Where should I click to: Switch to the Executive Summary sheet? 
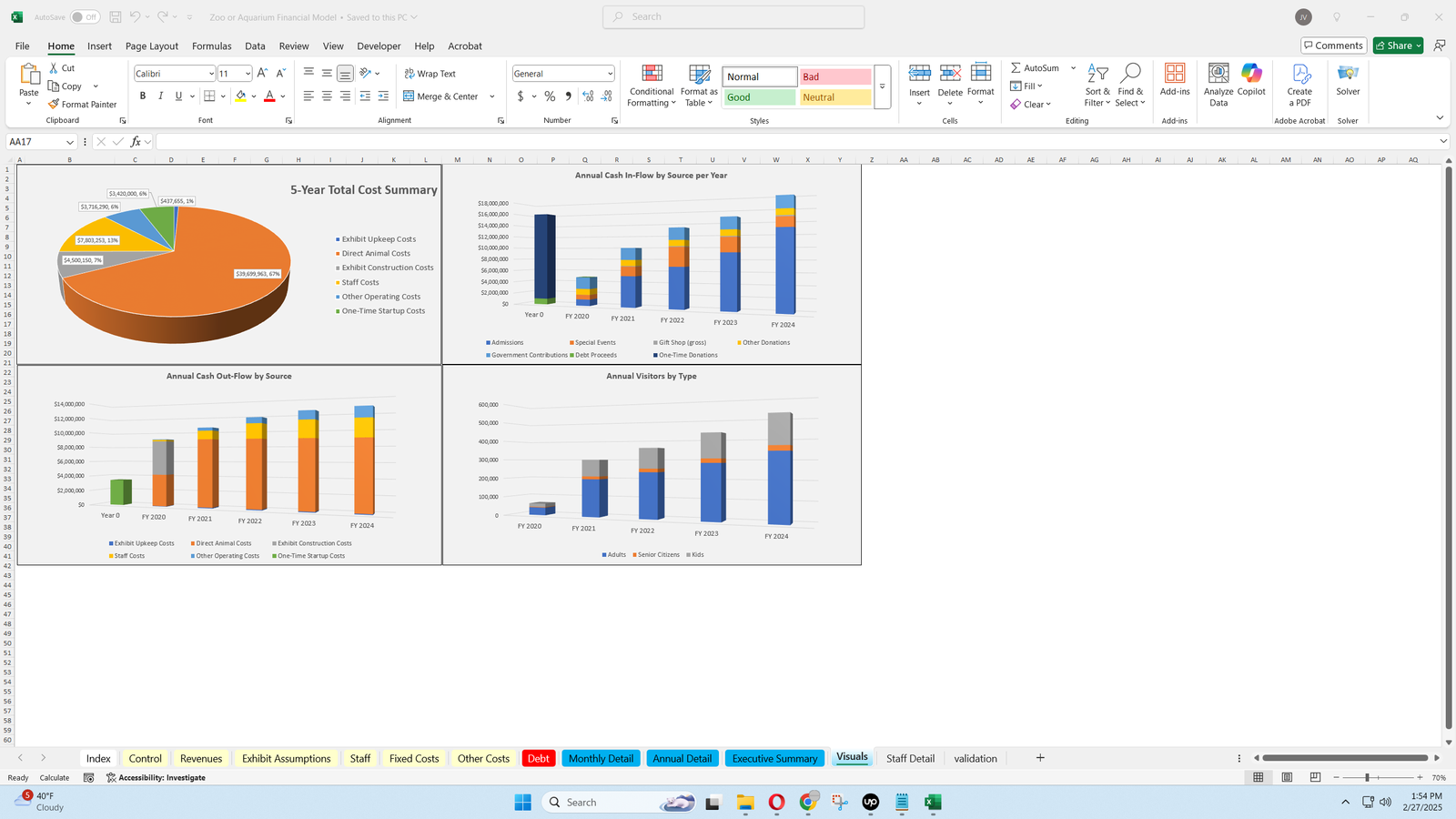[x=774, y=759]
